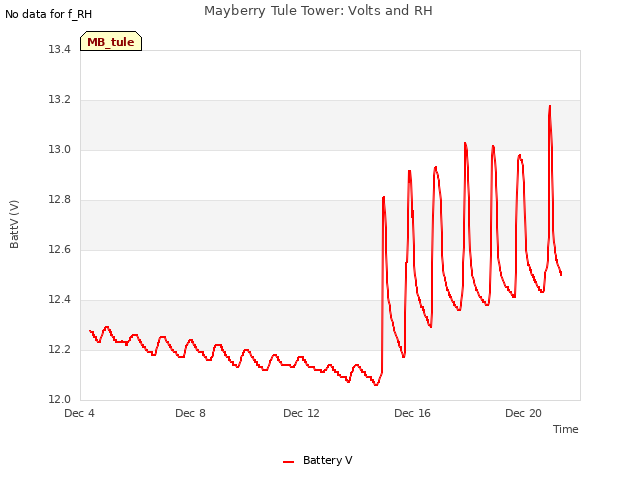Click the Dec 20 x-axis tick label
Screen dimensions: 640x480
pos(523,413)
